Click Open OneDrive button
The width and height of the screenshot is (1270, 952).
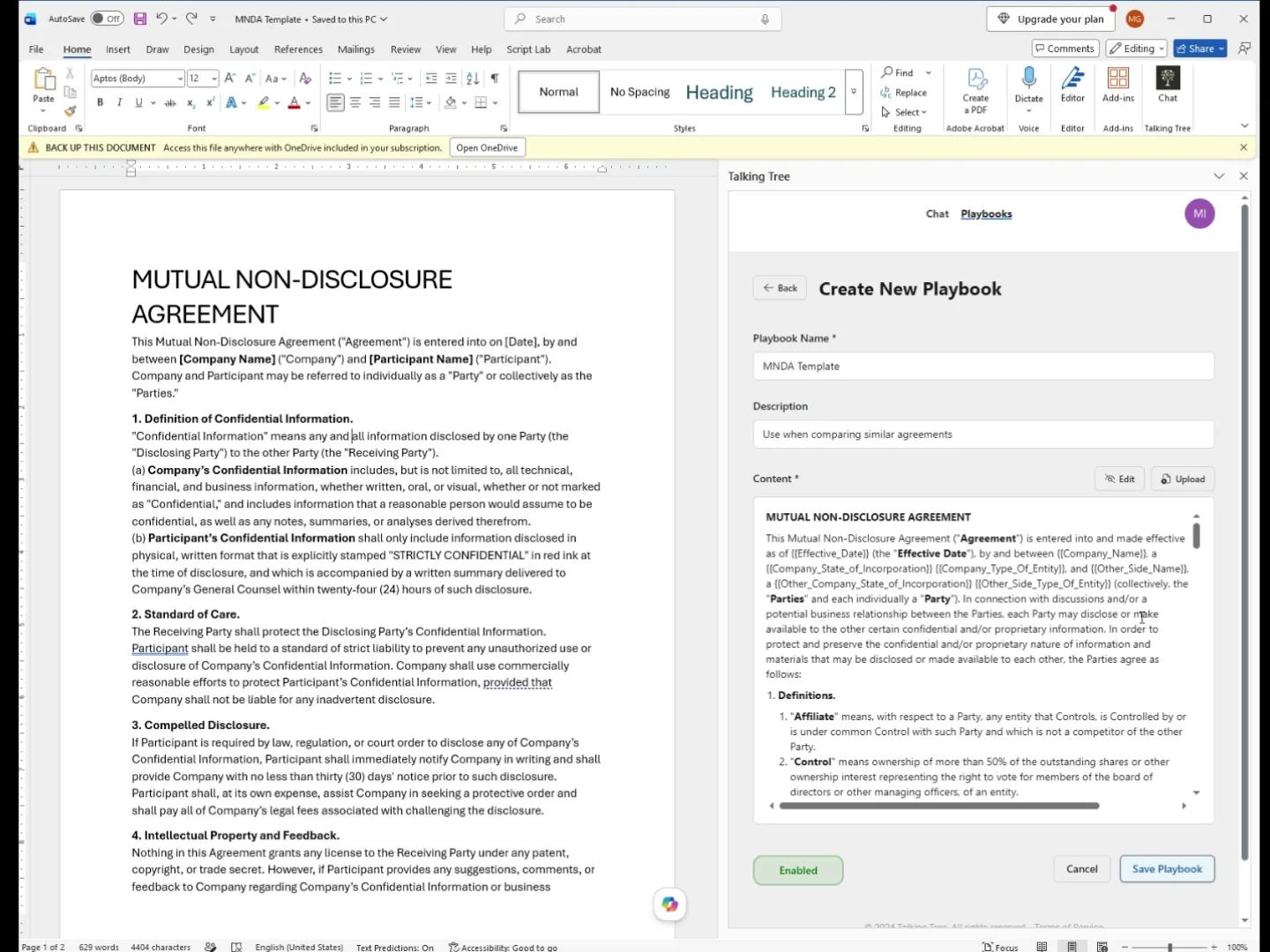click(x=487, y=147)
